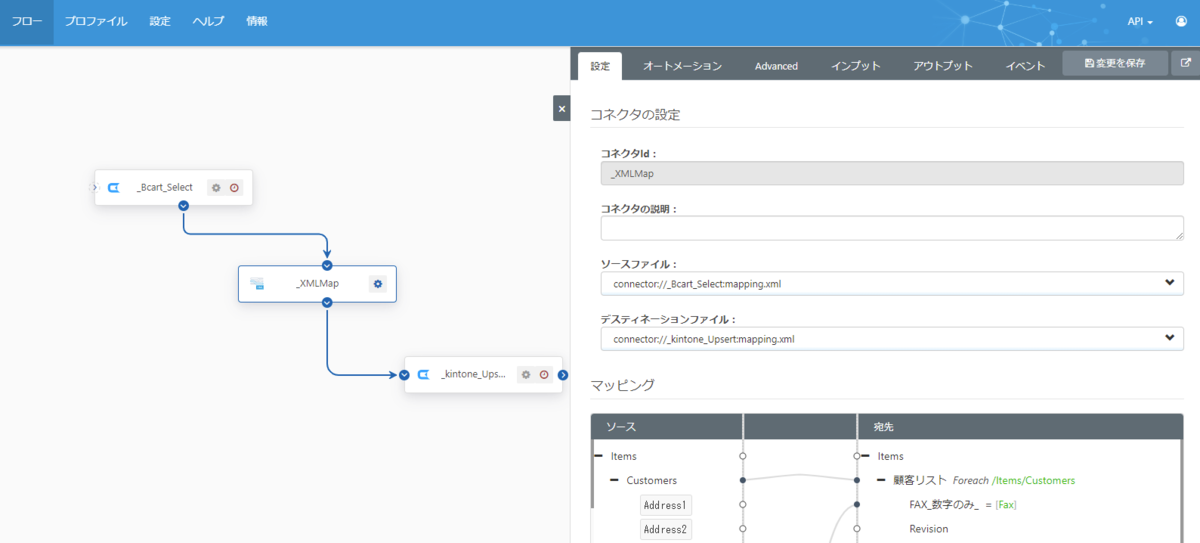Click the _kintone_Ups connector logo icon
Viewport: 1200px width, 543px height.
point(423,375)
